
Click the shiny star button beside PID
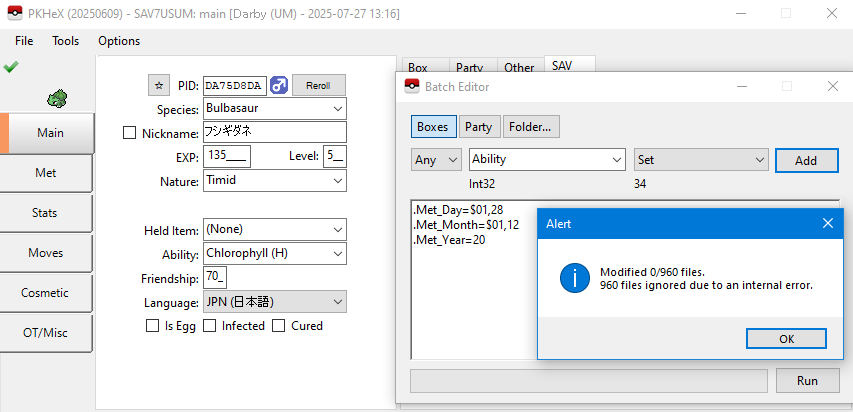point(159,85)
